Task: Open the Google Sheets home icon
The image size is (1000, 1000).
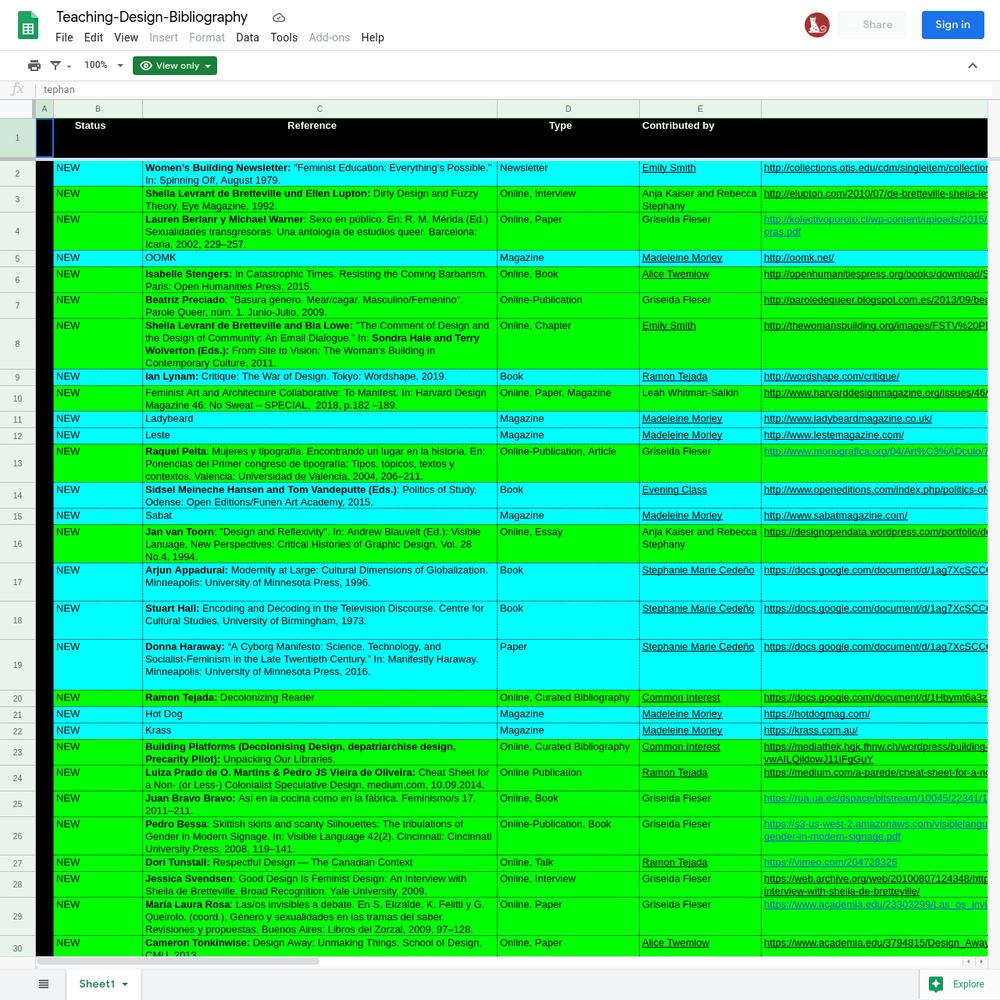Action: pyautogui.click(x=28, y=26)
